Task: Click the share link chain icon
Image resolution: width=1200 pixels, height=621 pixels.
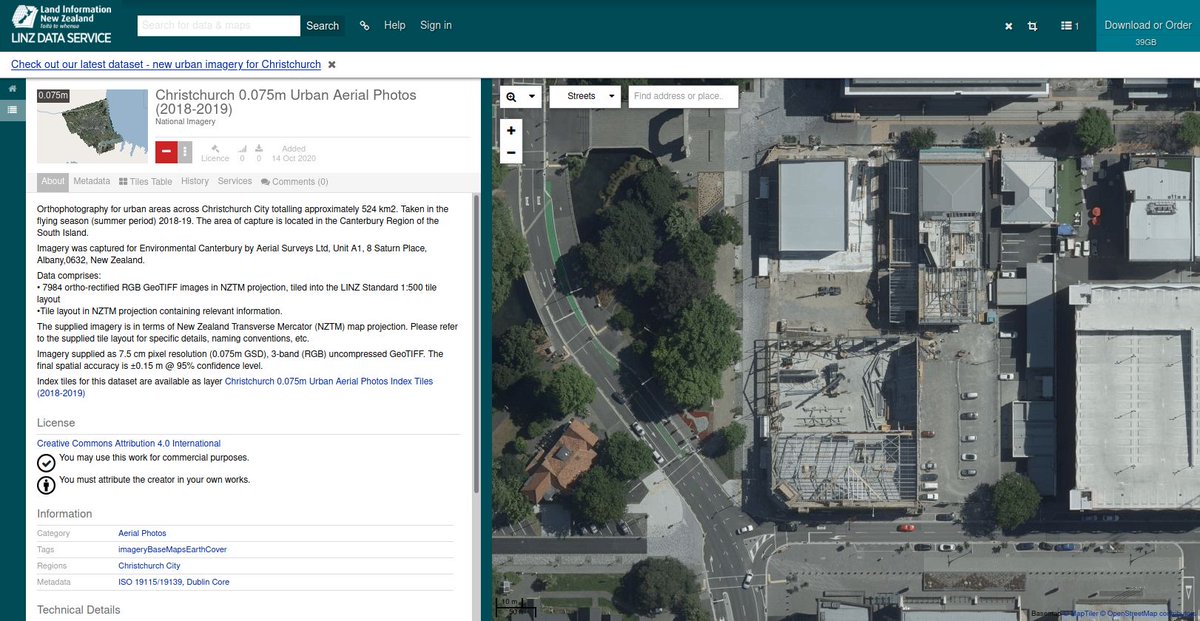Action: [364, 26]
